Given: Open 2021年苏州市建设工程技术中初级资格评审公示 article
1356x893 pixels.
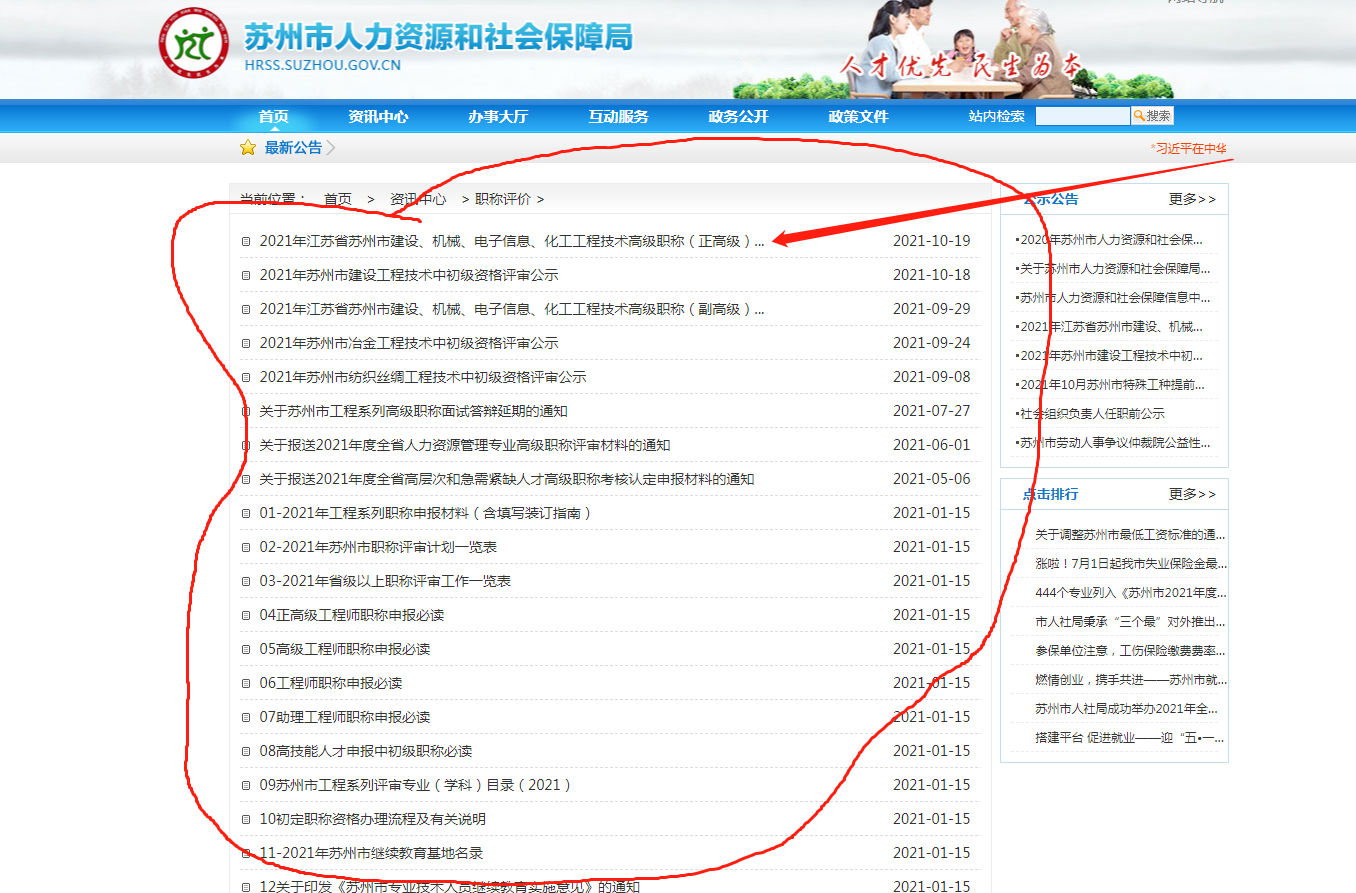Looking at the screenshot, I should click(408, 275).
